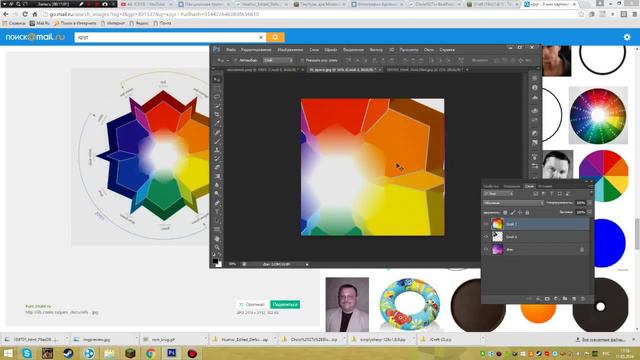The image size is (640, 360).
Task: Open the Изображение menu
Action: pos(290,50)
